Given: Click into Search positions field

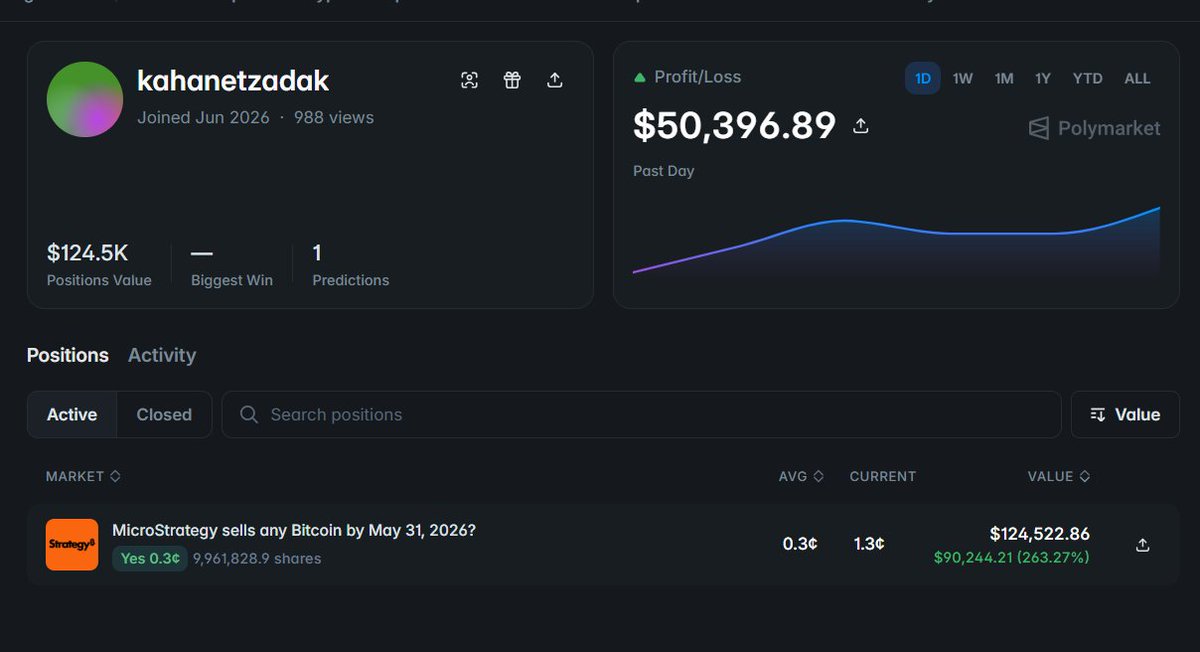Looking at the screenshot, I should (x=641, y=414).
